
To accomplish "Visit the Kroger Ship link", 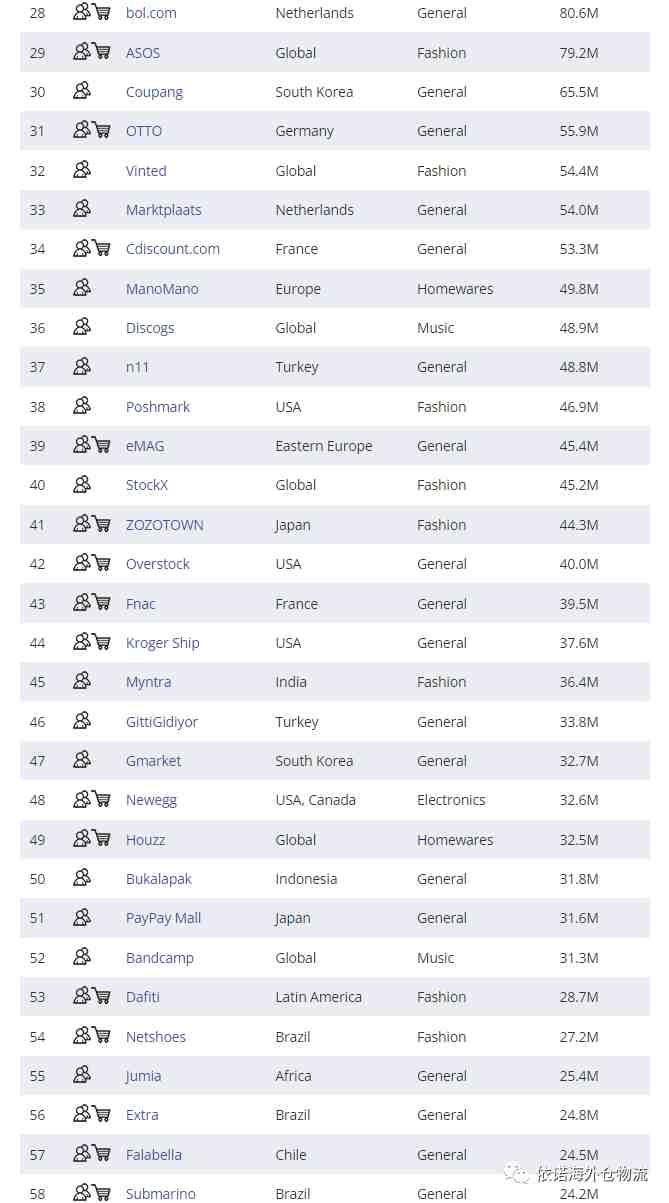I will [x=163, y=643].
